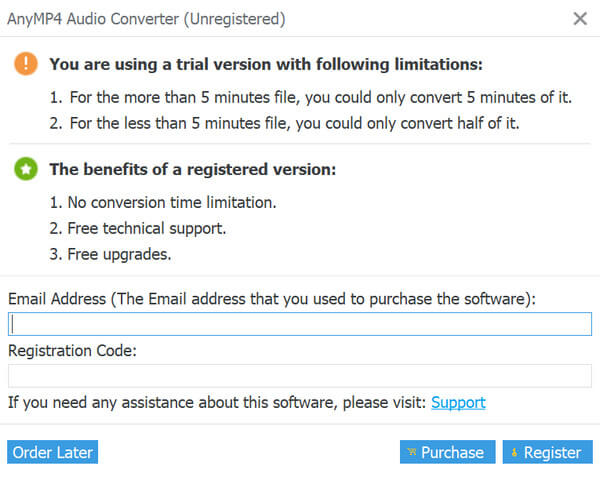Image resolution: width=600 pixels, height=481 pixels.
Task: Focus the Email Address input field
Action: tap(300, 324)
